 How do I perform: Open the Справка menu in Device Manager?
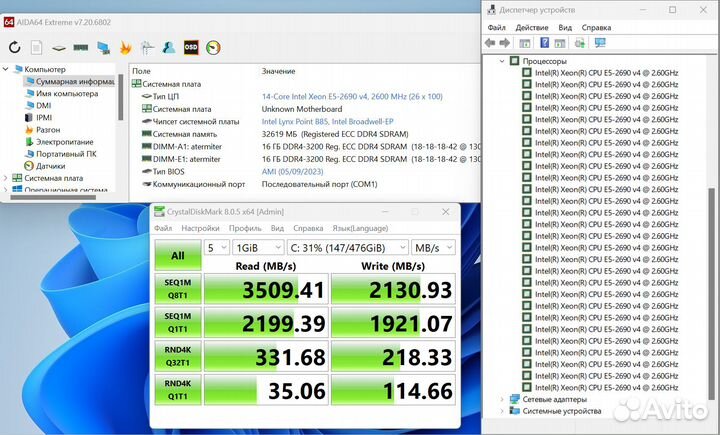click(596, 28)
